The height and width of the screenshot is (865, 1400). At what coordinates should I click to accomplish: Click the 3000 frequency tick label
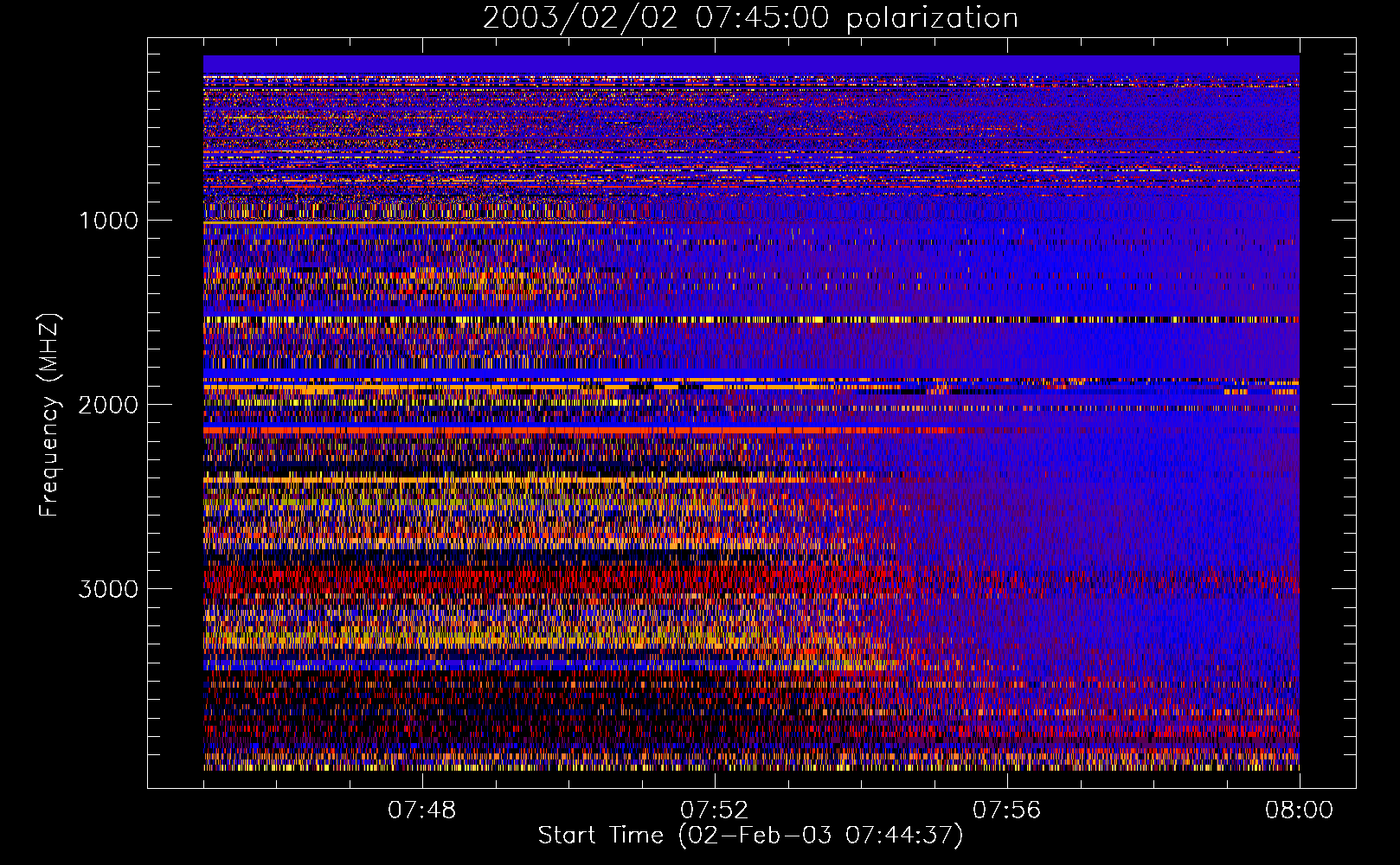(x=109, y=589)
